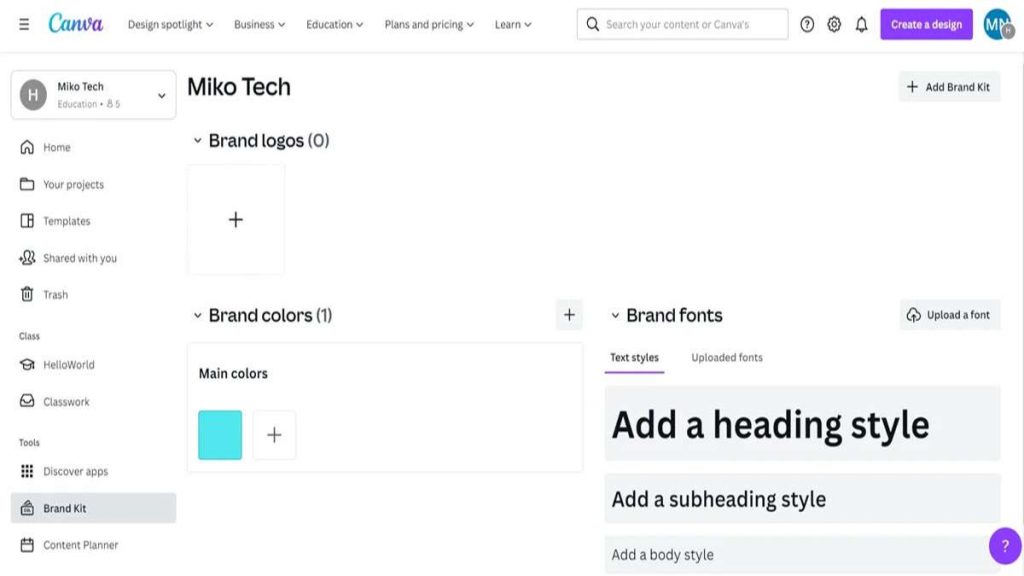Viewport: 1024px width, 576px height.
Task: Click the Canva logo
Action: coord(76,23)
